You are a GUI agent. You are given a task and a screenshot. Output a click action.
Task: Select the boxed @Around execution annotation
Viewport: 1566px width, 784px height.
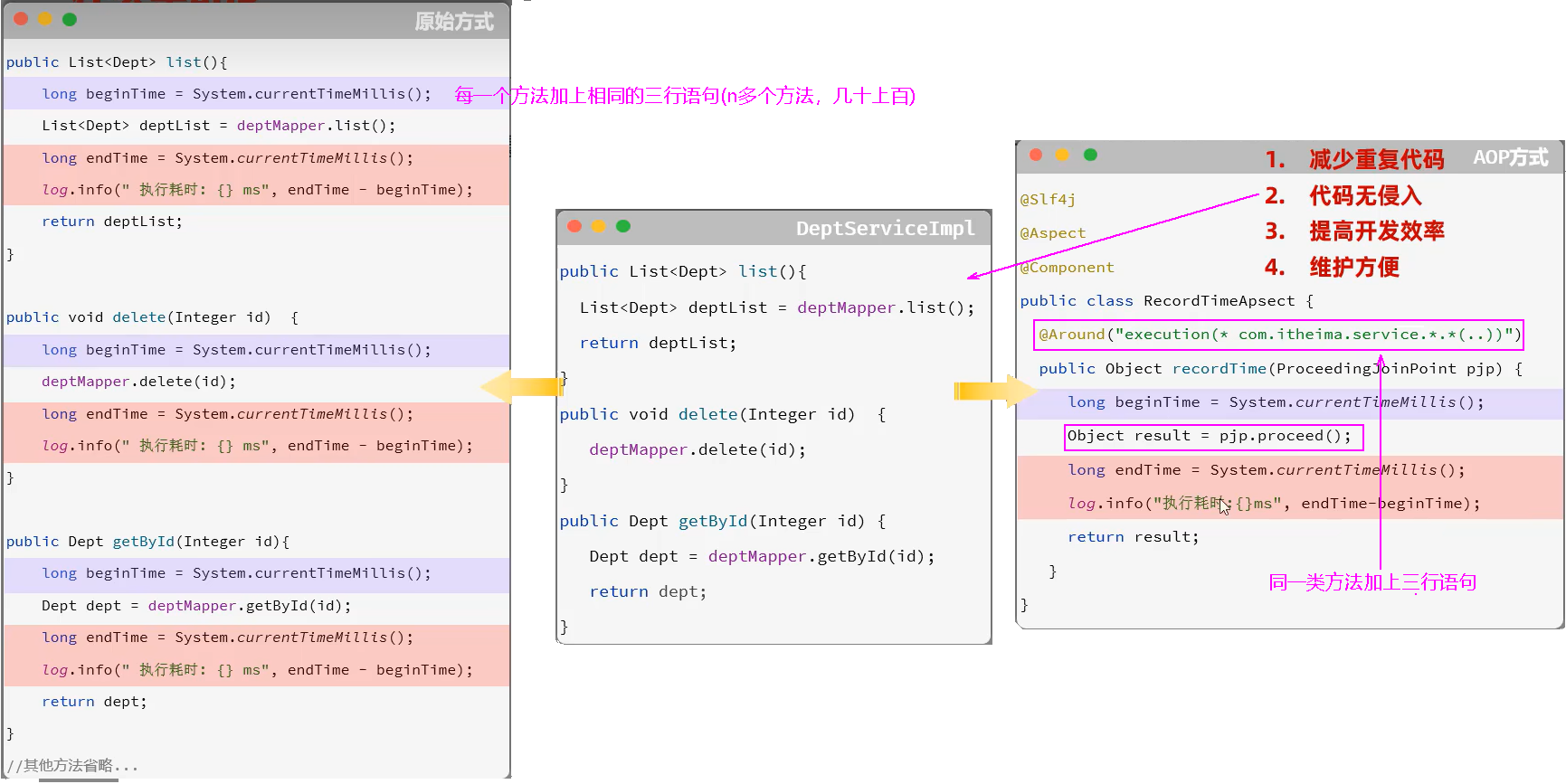[1278, 335]
